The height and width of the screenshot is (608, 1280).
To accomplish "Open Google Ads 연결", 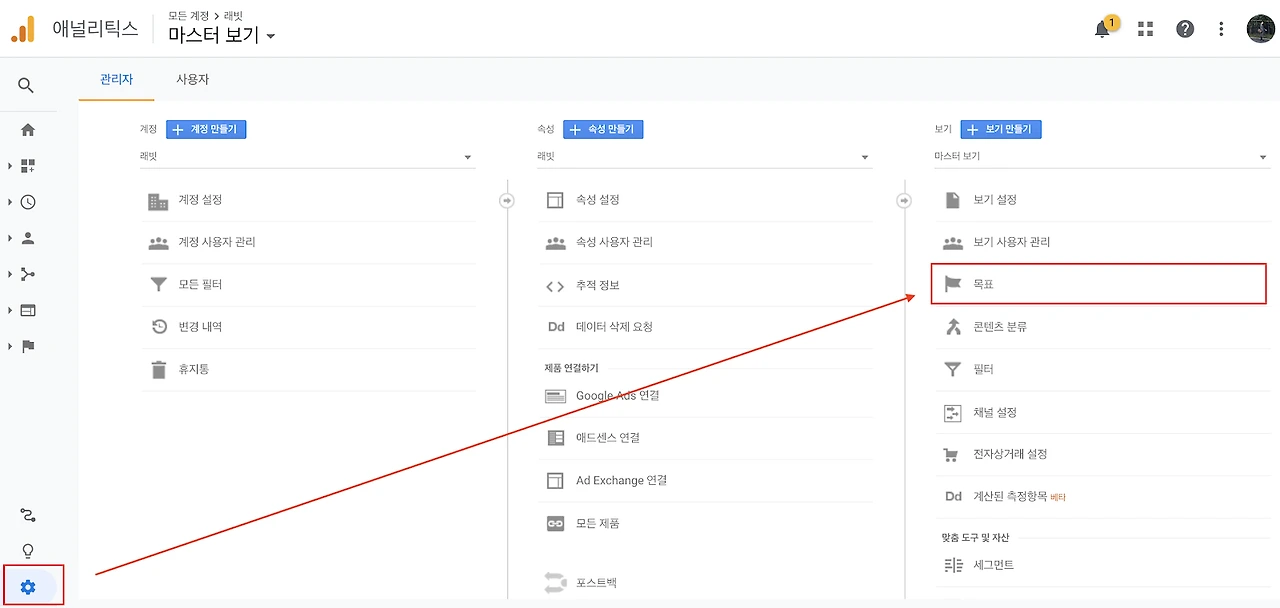I will [705, 396].
